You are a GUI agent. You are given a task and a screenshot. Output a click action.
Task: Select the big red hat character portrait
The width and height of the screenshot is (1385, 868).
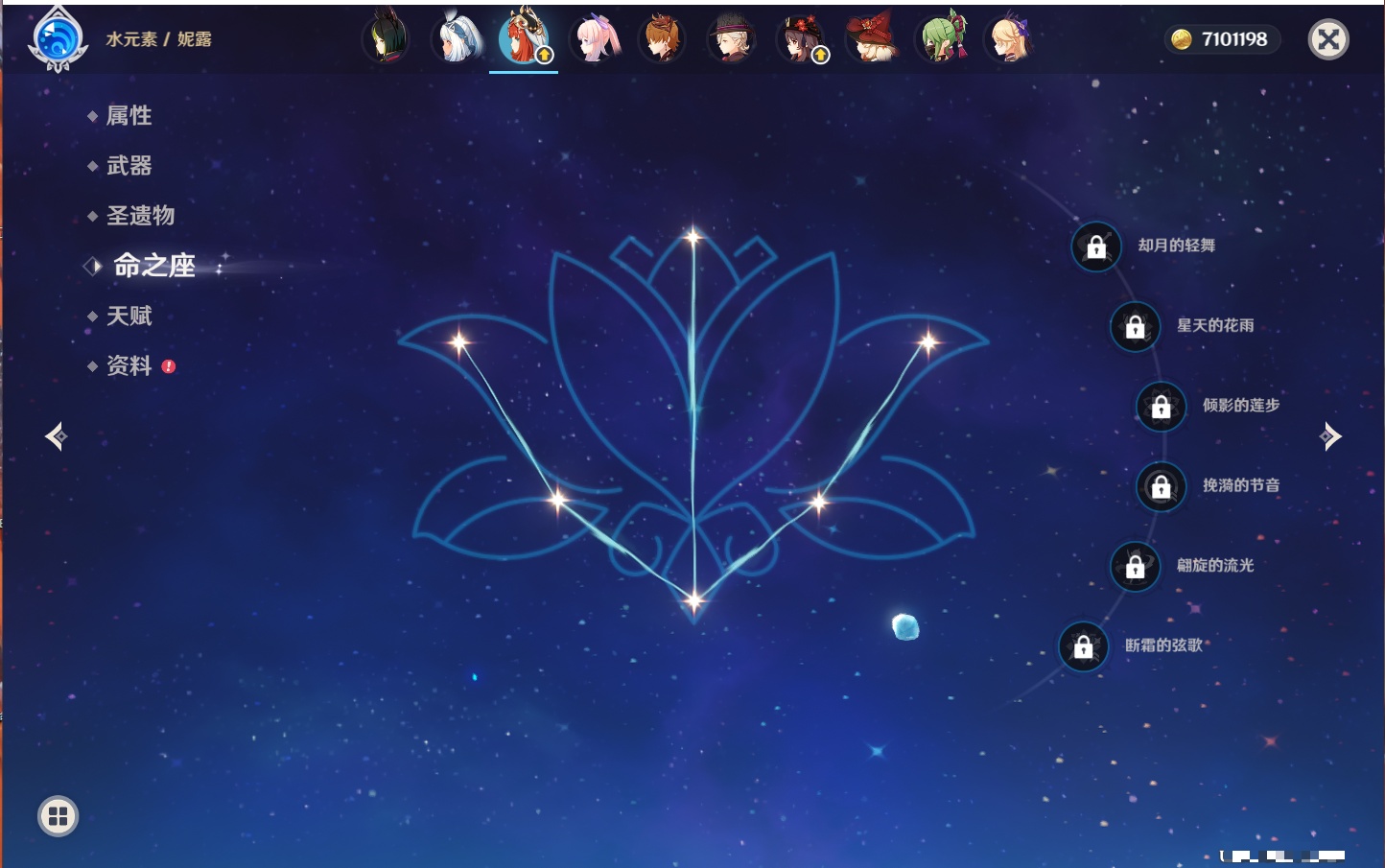click(x=871, y=38)
